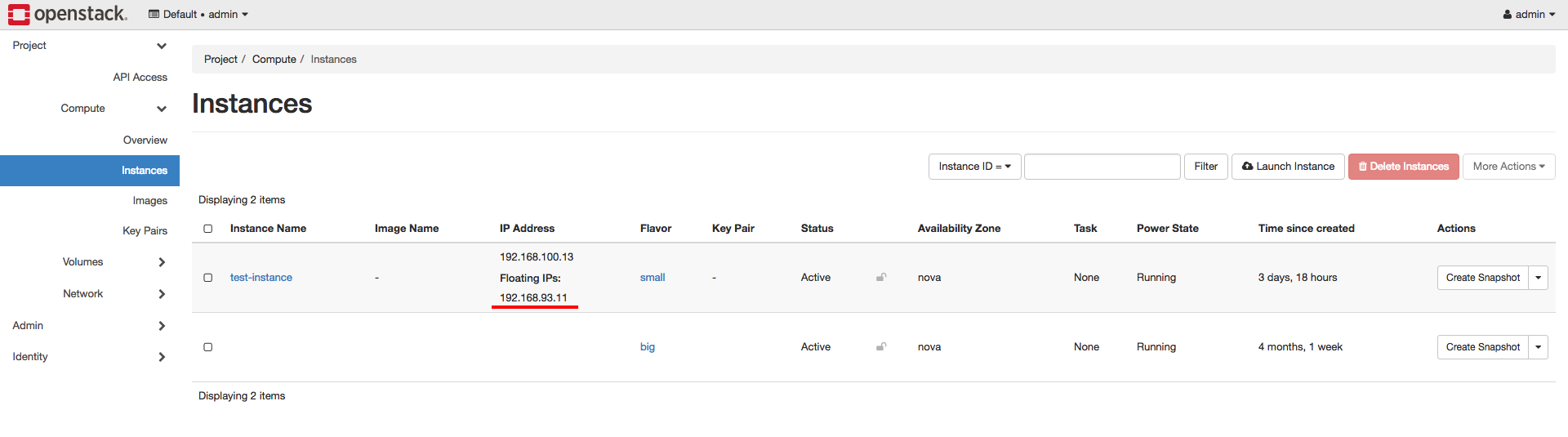1568x437 pixels.
Task: Expand the Volumes sidebar section
Action: (x=90, y=262)
